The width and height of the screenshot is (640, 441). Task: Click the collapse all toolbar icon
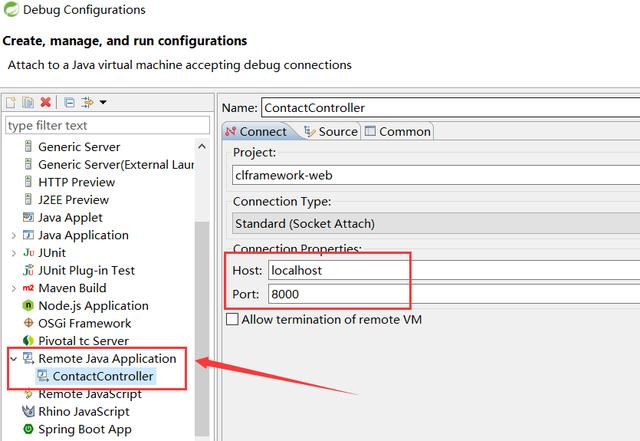pyautogui.click(x=69, y=102)
